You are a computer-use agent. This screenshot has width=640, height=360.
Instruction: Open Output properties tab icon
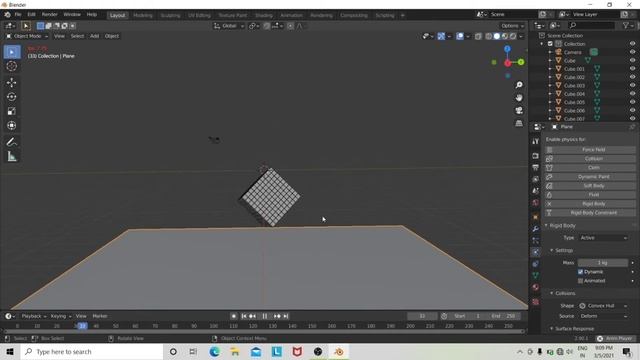pyautogui.click(x=536, y=167)
